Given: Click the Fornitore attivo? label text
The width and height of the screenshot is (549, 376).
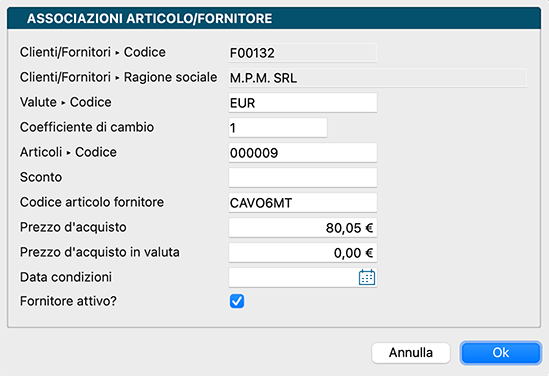Looking at the screenshot, I should pyautogui.click(x=68, y=301).
